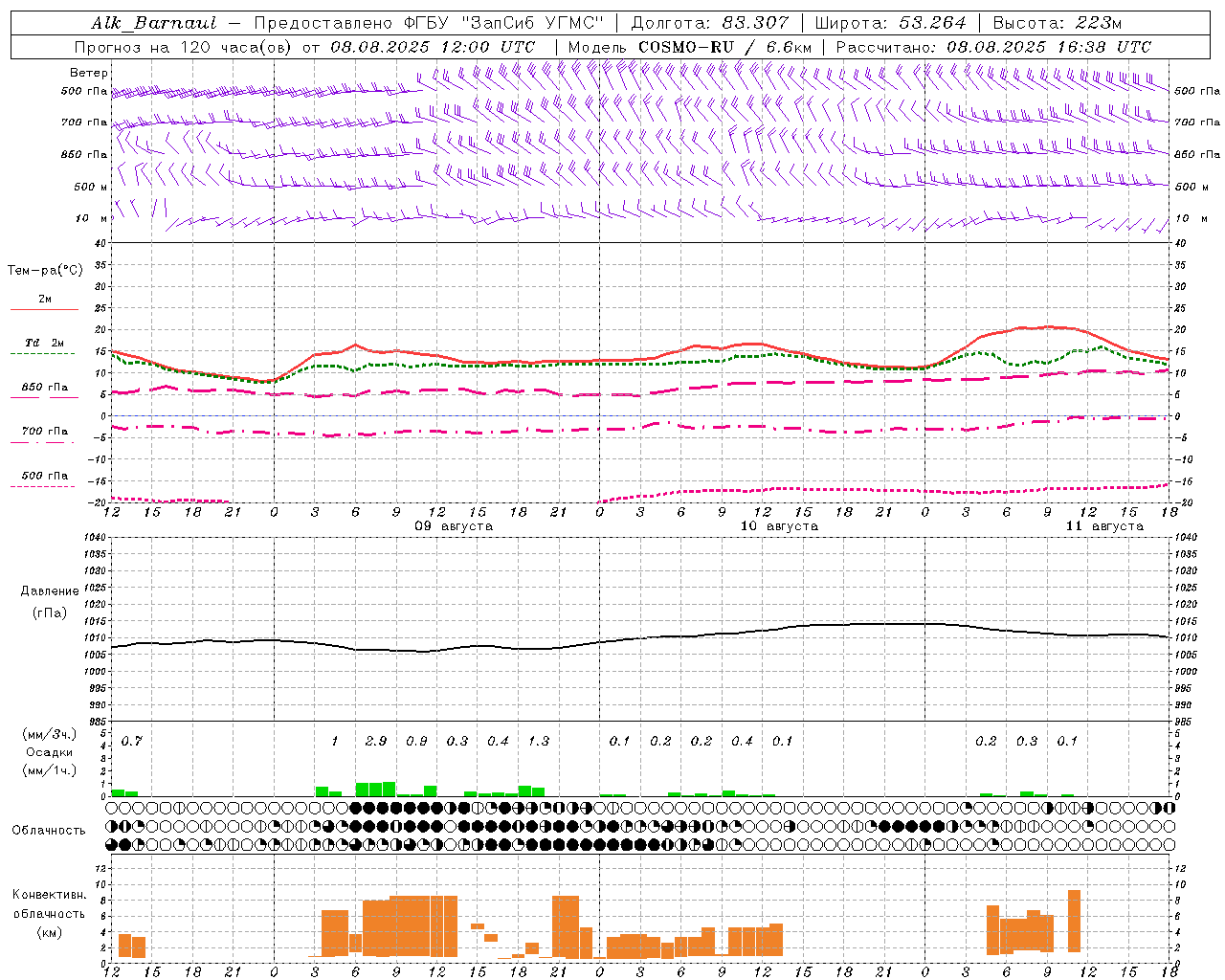The width and height of the screenshot is (1225, 980).
Task: Click the Широта: 53.264 value
Action: pyautogui.click(x=890, y=23)
